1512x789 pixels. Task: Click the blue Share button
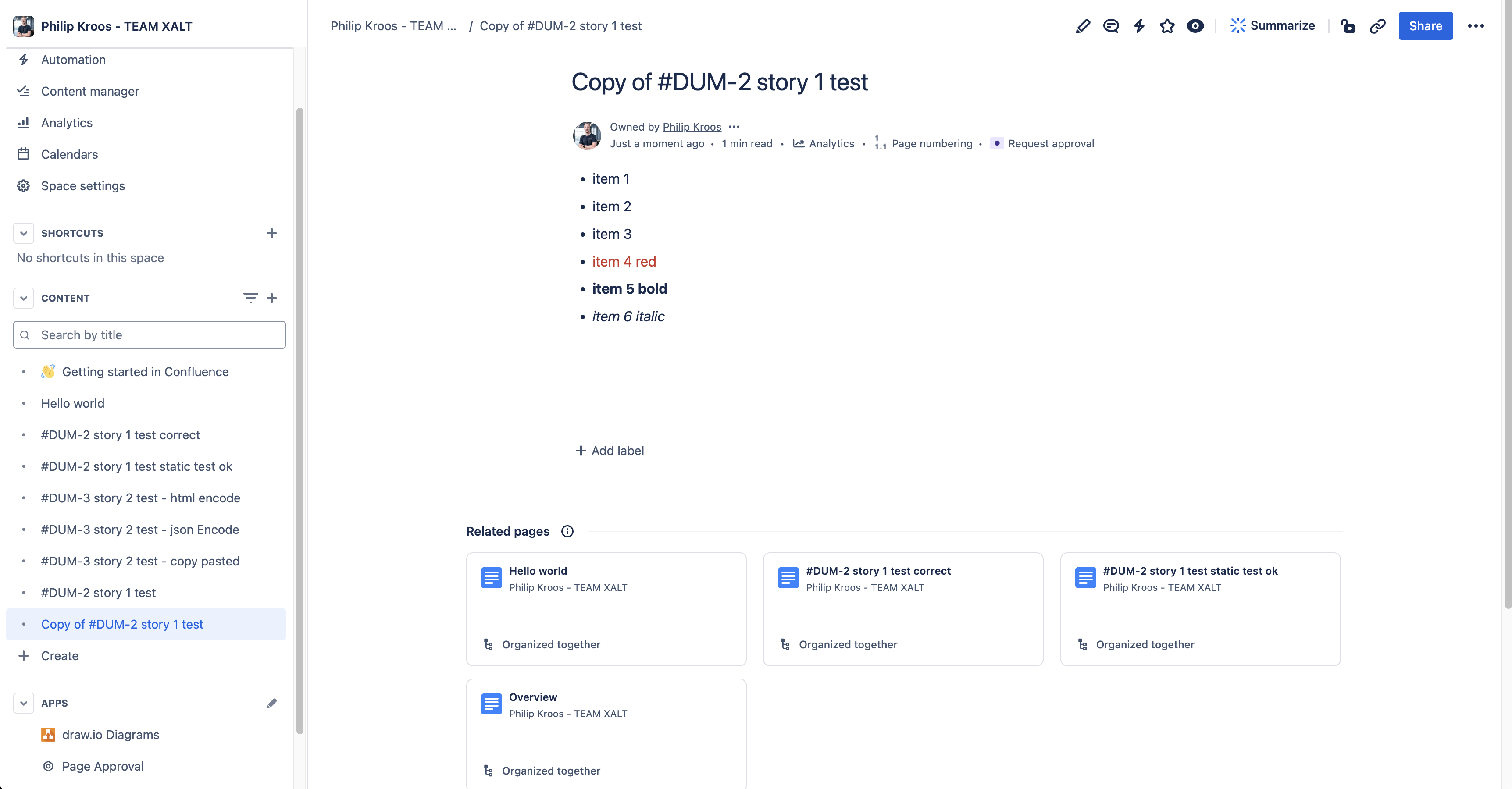tap(1425, 26)
